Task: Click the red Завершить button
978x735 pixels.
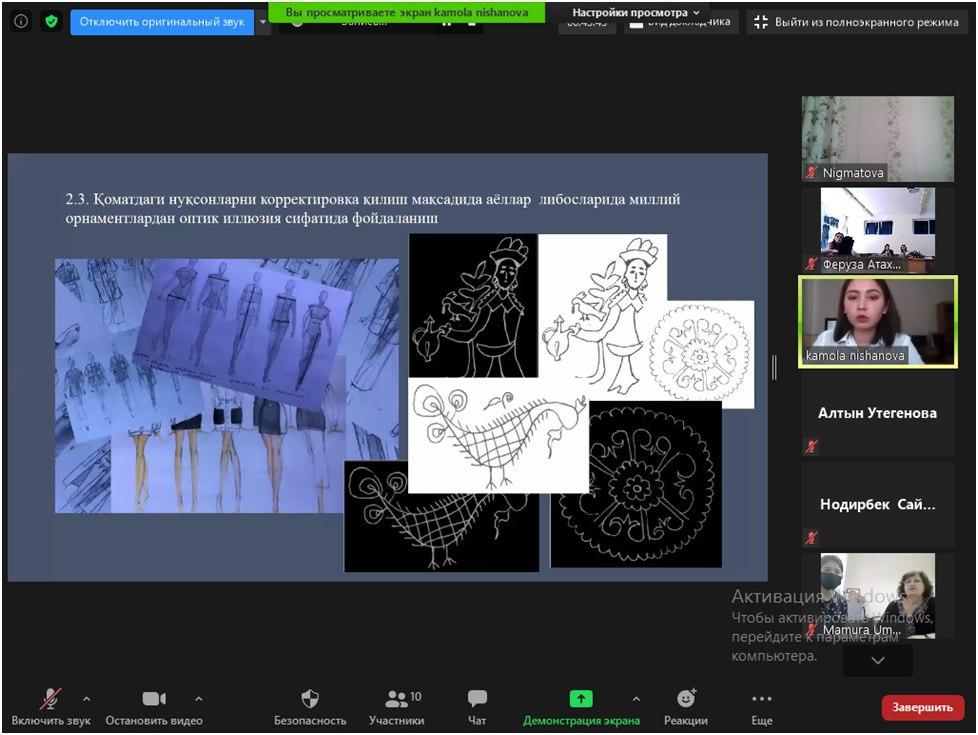Action: point(922,707)
